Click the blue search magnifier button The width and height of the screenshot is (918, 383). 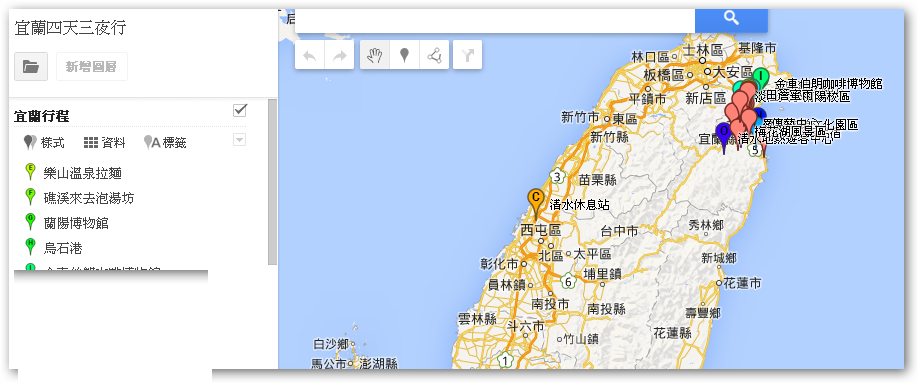(731, 19)
